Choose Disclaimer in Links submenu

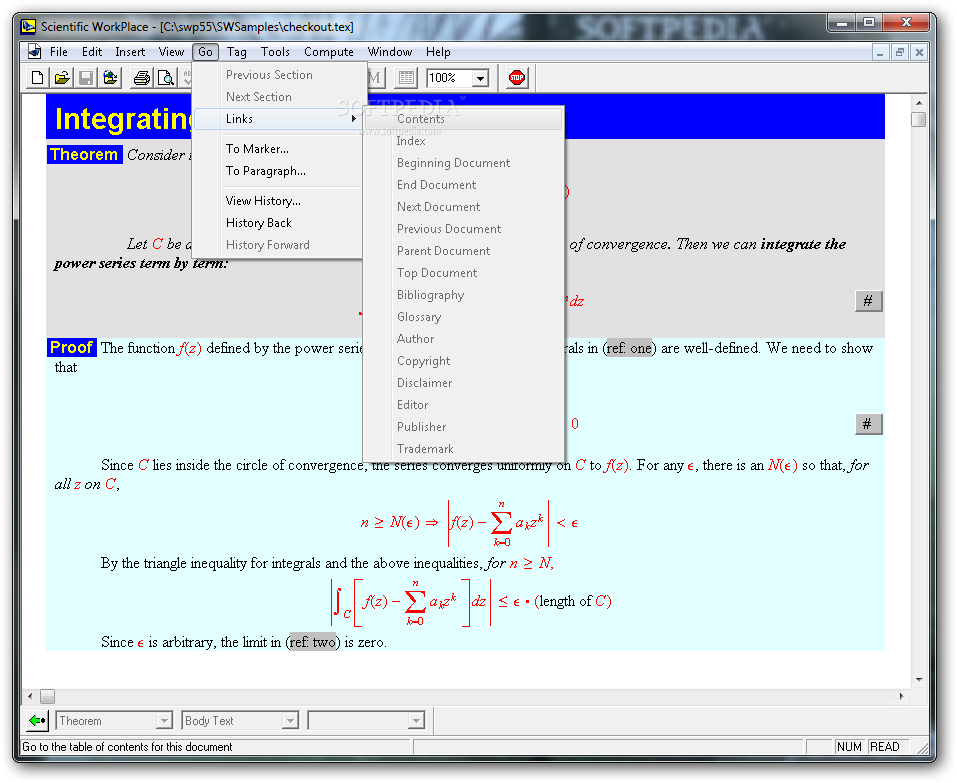[463, 382]
